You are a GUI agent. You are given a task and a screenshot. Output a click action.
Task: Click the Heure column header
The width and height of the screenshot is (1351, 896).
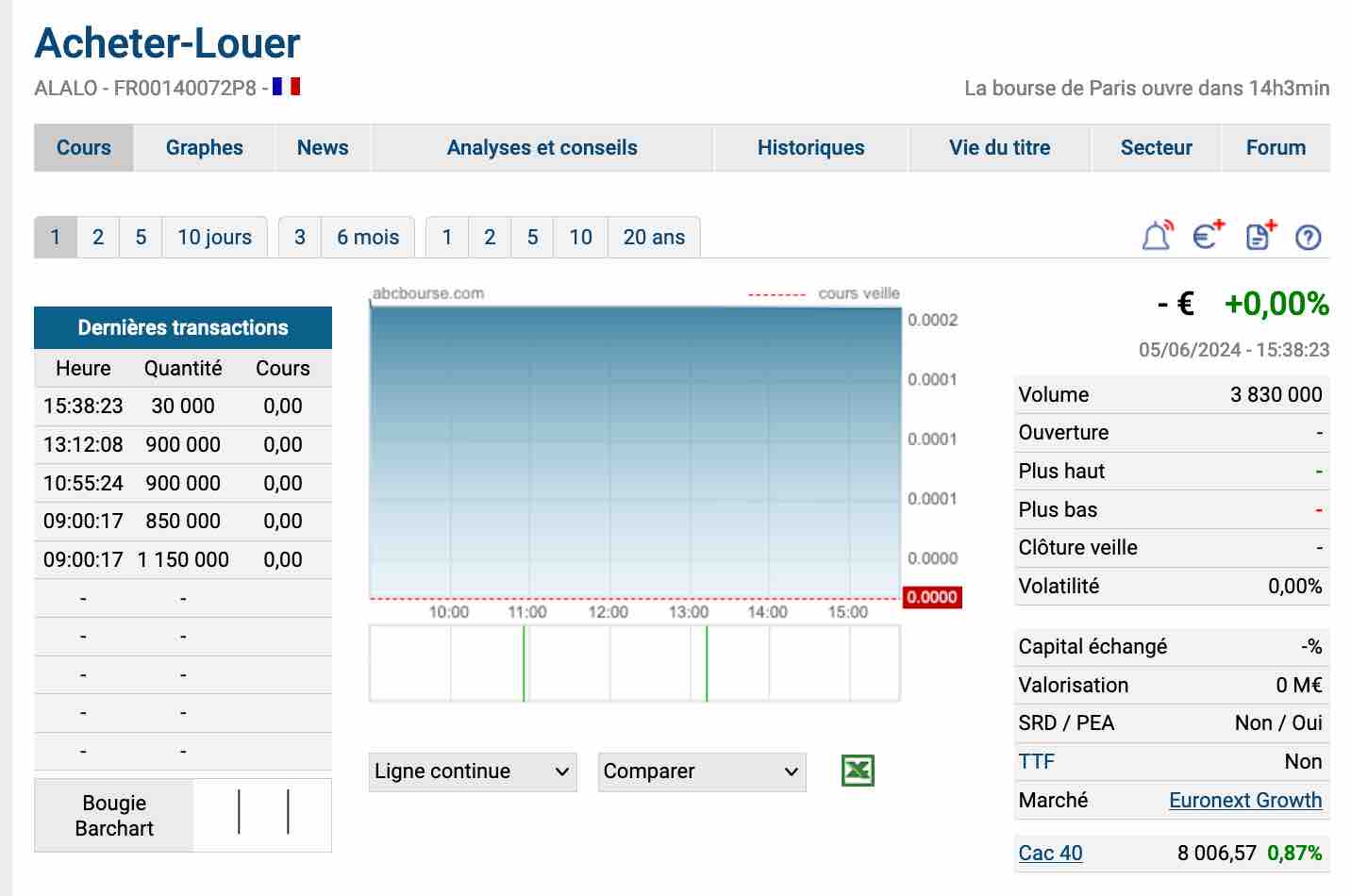(x=83, y=368)
